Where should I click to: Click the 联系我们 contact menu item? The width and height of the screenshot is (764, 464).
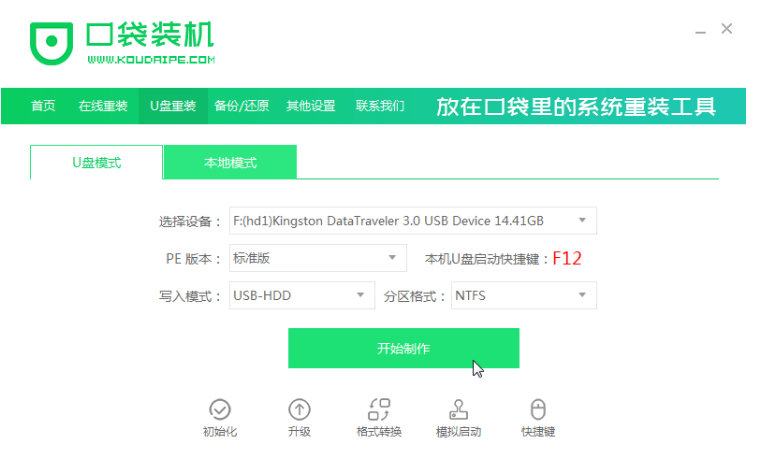click(x=380, y=106)
